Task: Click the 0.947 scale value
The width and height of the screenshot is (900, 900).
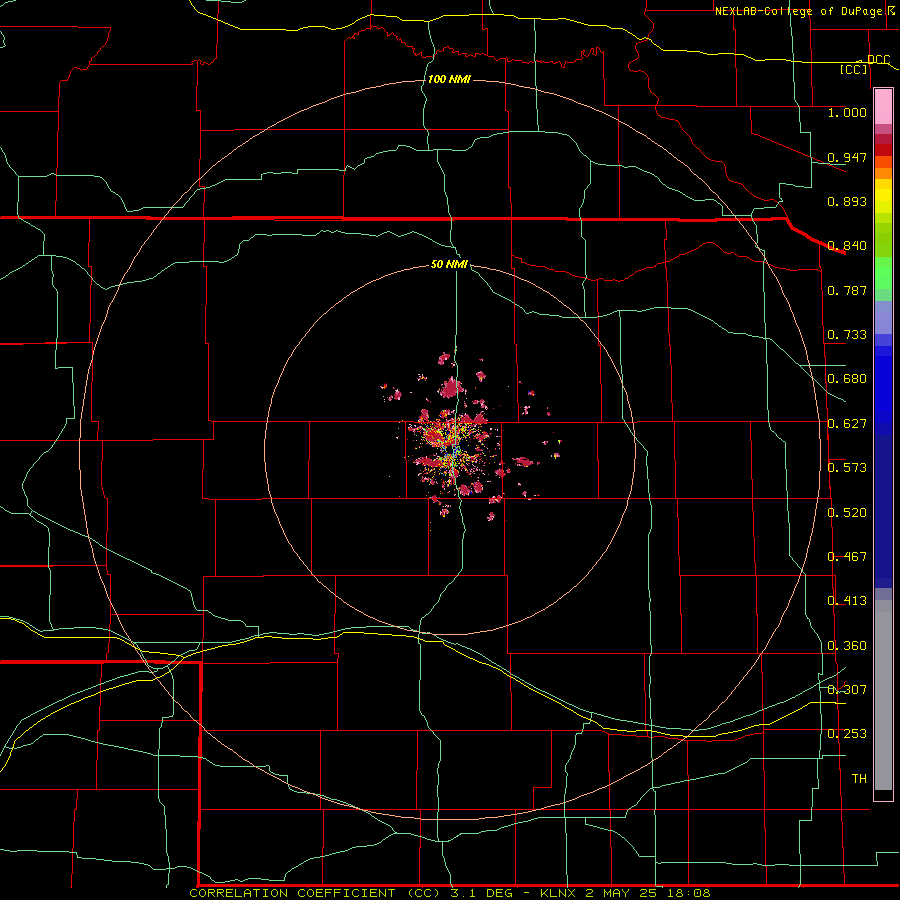Action: 847,157
